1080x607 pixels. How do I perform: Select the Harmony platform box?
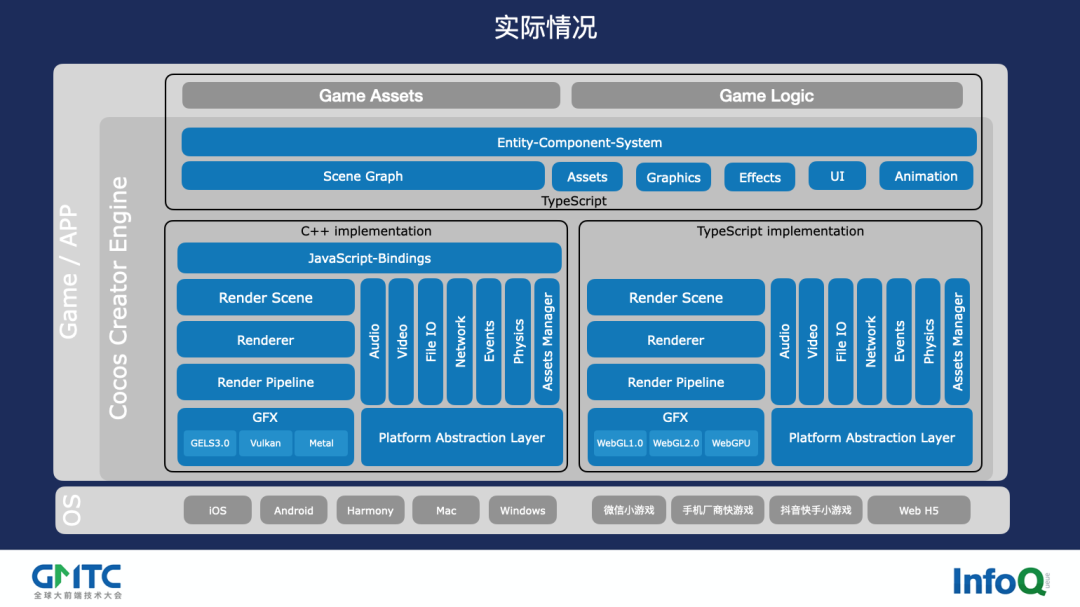[x=370, y=511]
